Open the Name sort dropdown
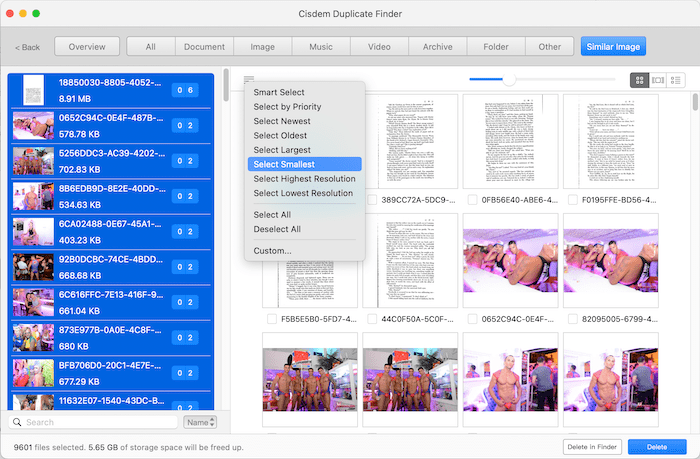Viewport: 700px width, 459px height. (200, 422)
